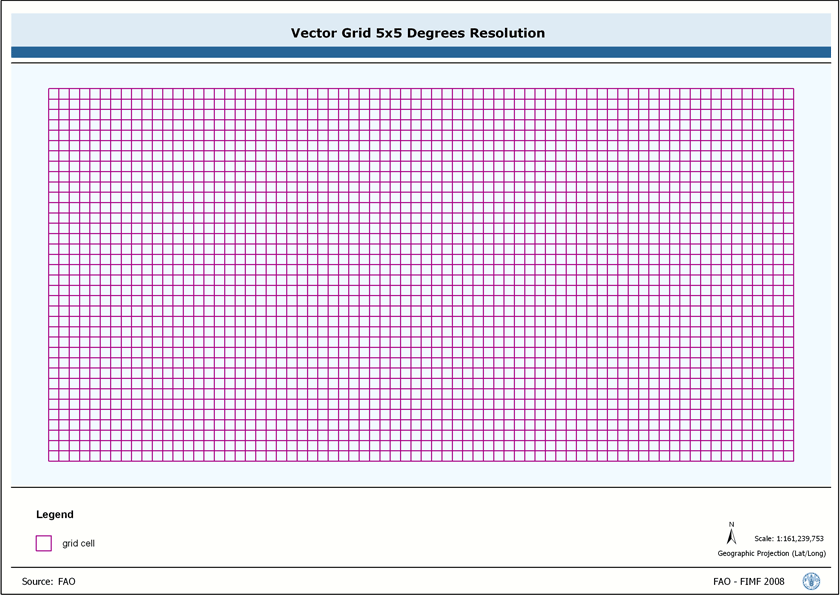Click the map title "Vector Grid 5x5 Degrees Resolution"
The width and height of the screenshot is (840, 600).
point(418,33)
